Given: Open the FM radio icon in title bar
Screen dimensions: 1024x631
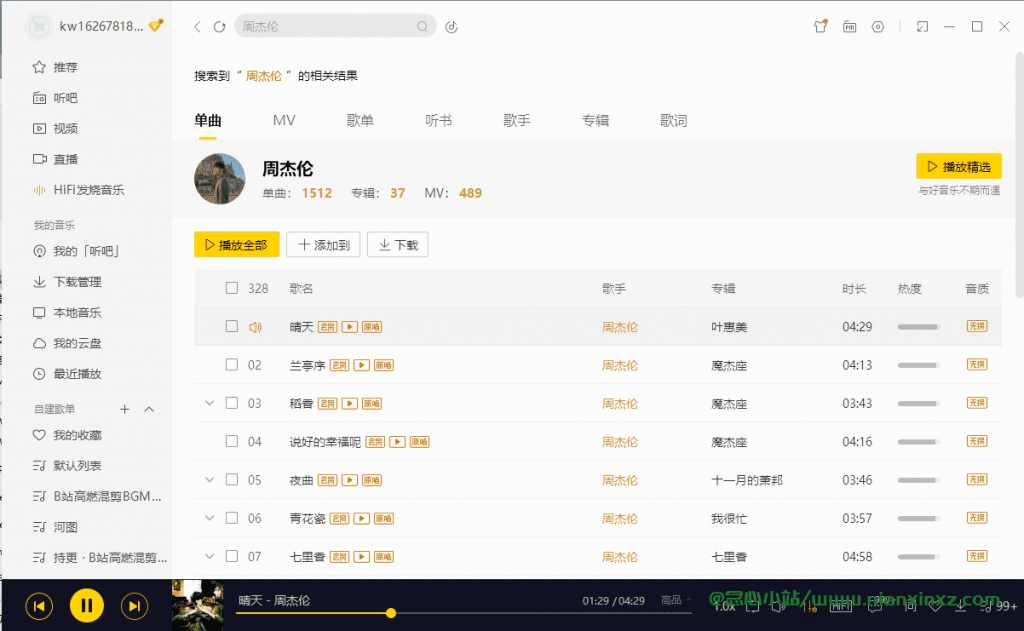Looking at the screenshot, I should pos(849,27).
